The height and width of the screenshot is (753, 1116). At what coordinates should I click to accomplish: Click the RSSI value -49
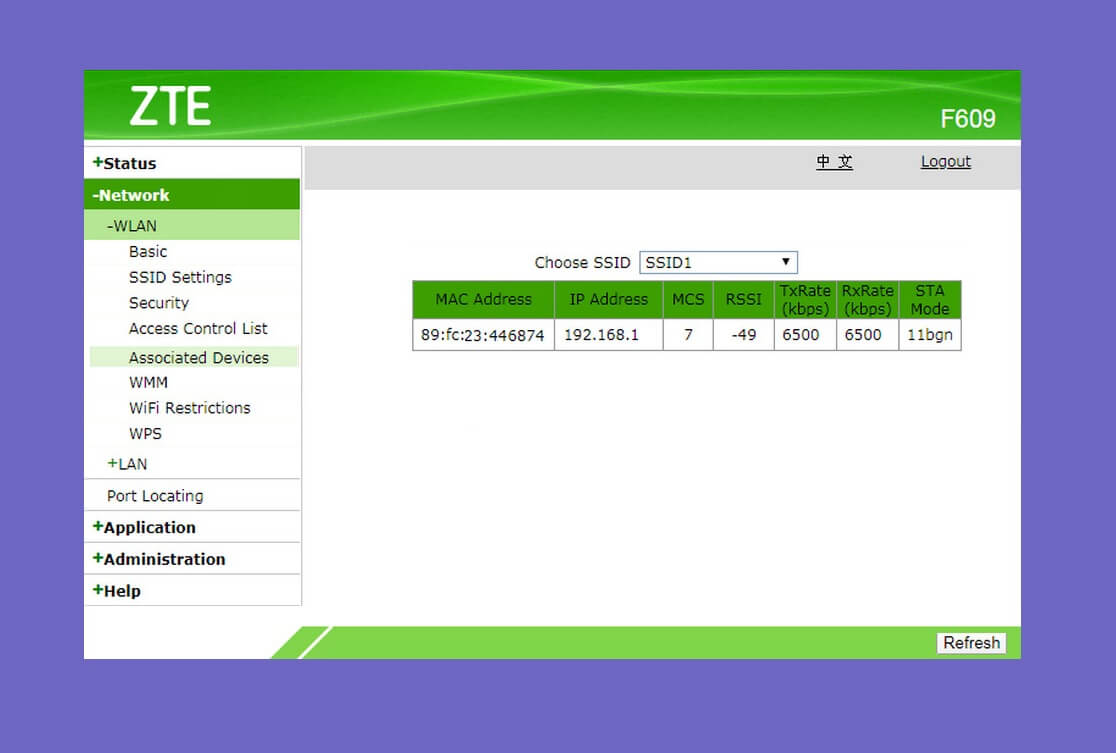pyautogui.click(x=744, y=335)
